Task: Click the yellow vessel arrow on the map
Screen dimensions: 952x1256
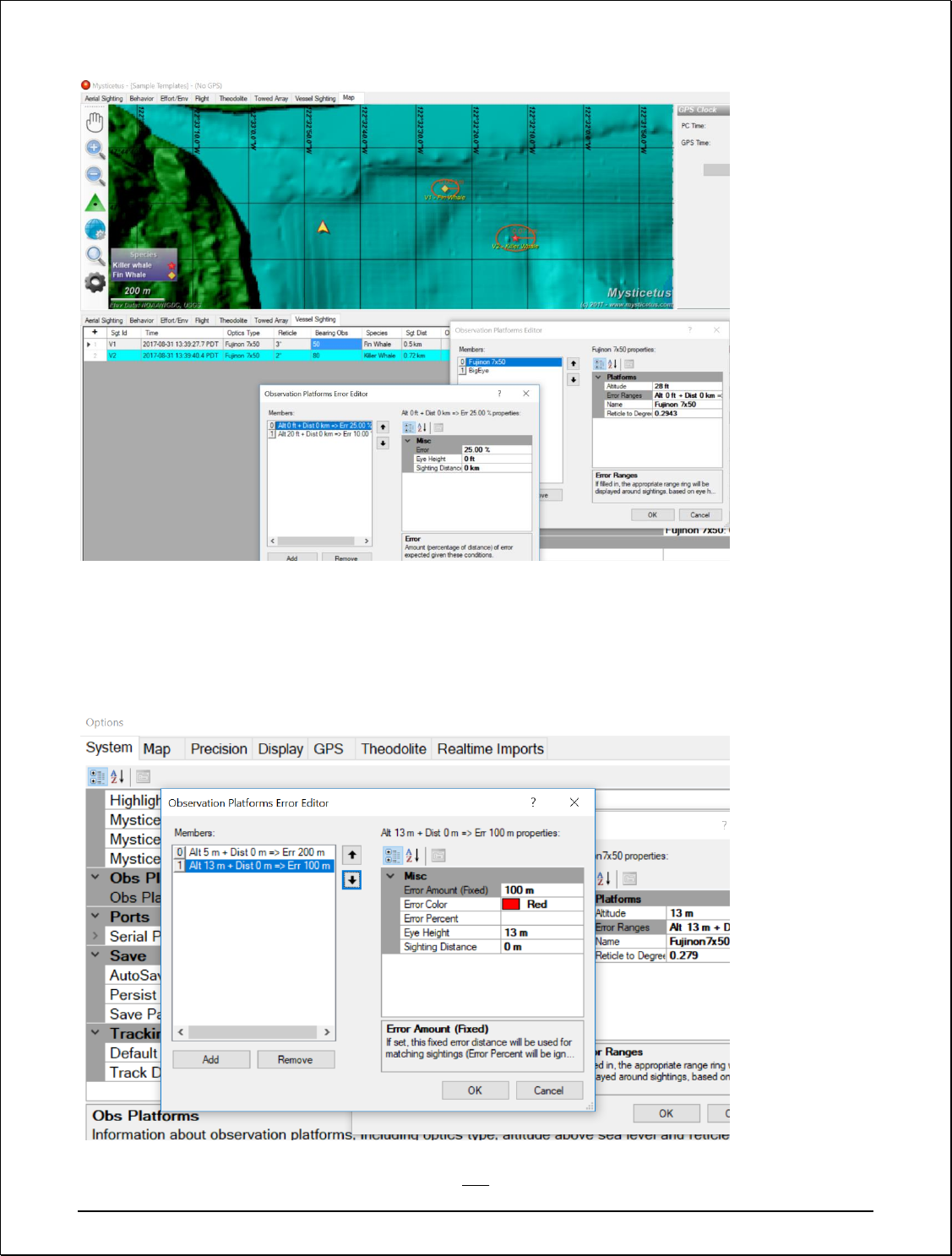Action: pos(323,227)
